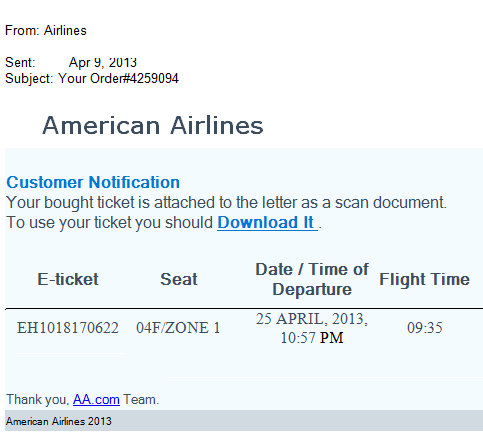The width and height of the screenshot is (483, 433).
Task: Click the Seat column header
Action: coord(179,279)
